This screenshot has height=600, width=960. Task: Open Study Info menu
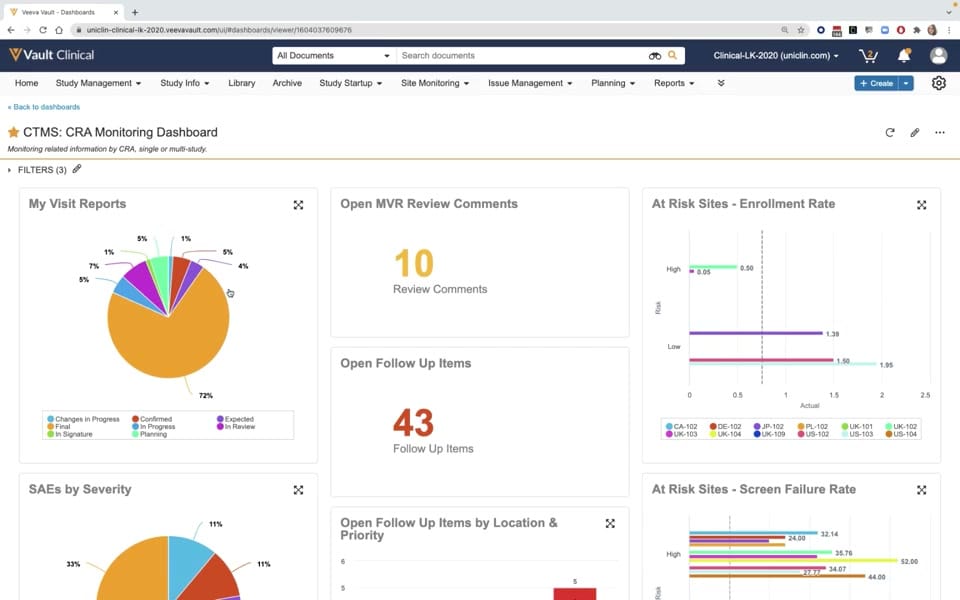pyautogui.click(x=184, y=83)
